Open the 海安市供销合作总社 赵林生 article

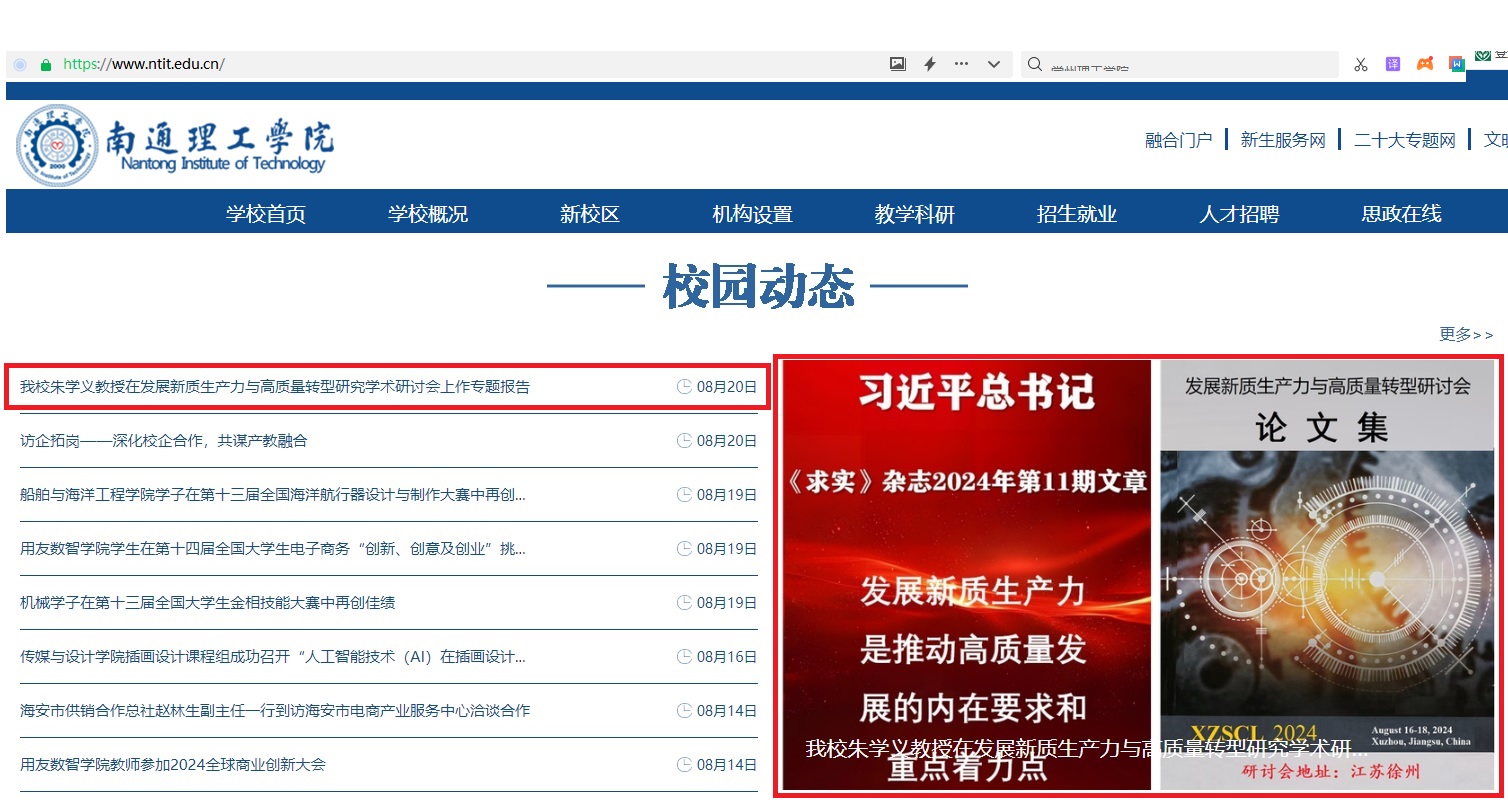[x=275, y=711]
